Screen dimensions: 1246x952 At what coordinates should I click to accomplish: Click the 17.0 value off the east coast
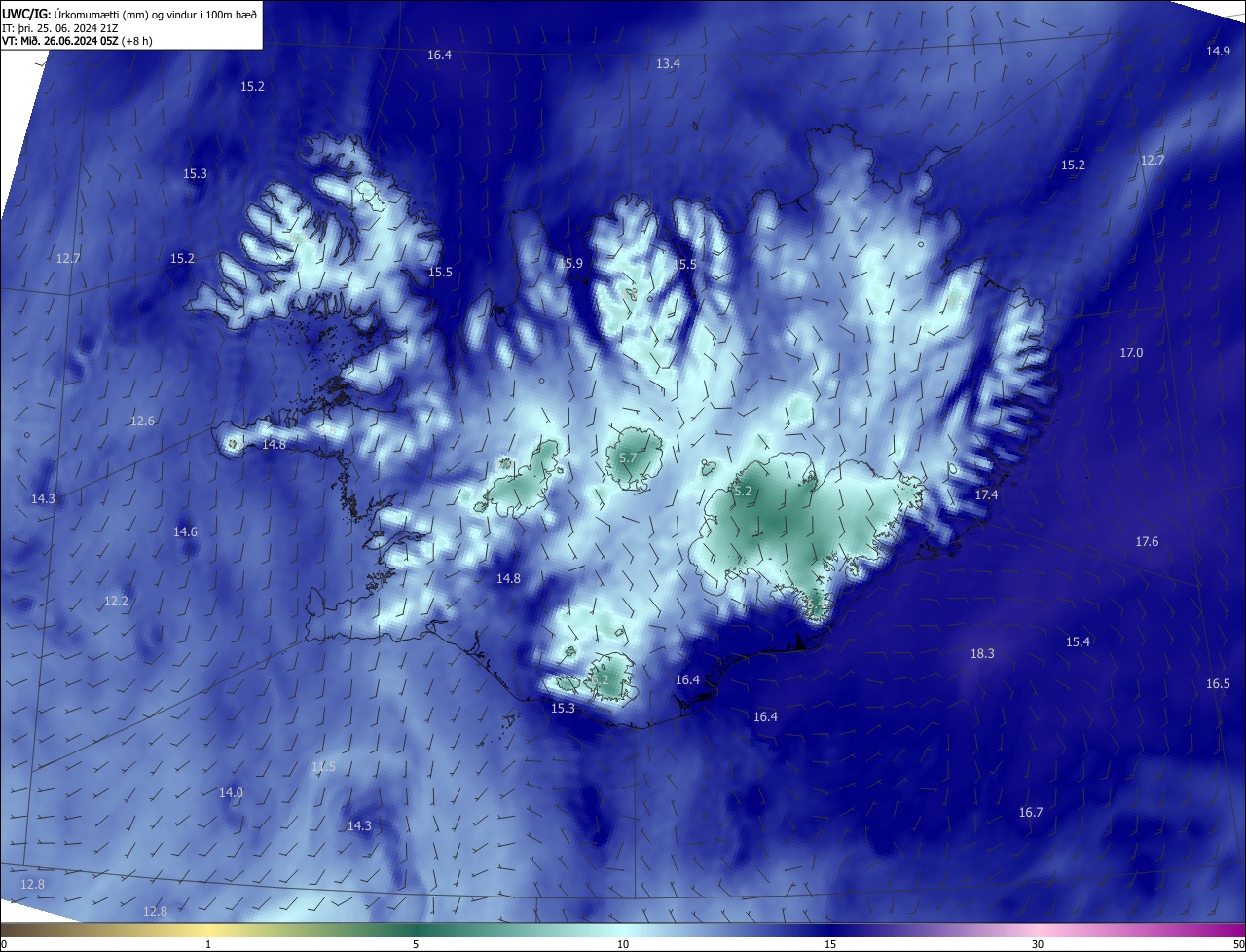click(x=1131, y=352)
